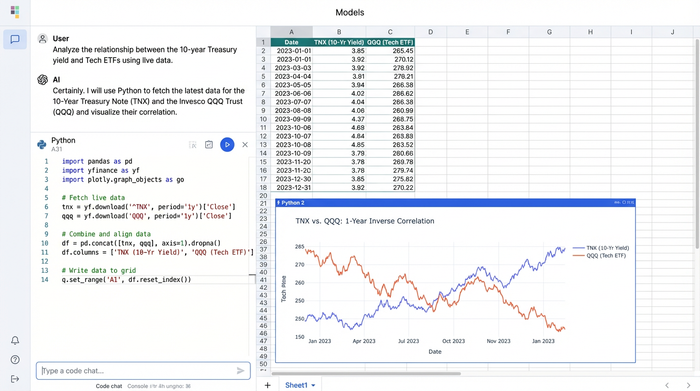Select column F header
This screenshot has height=391, width=700.
click(508, 32)
